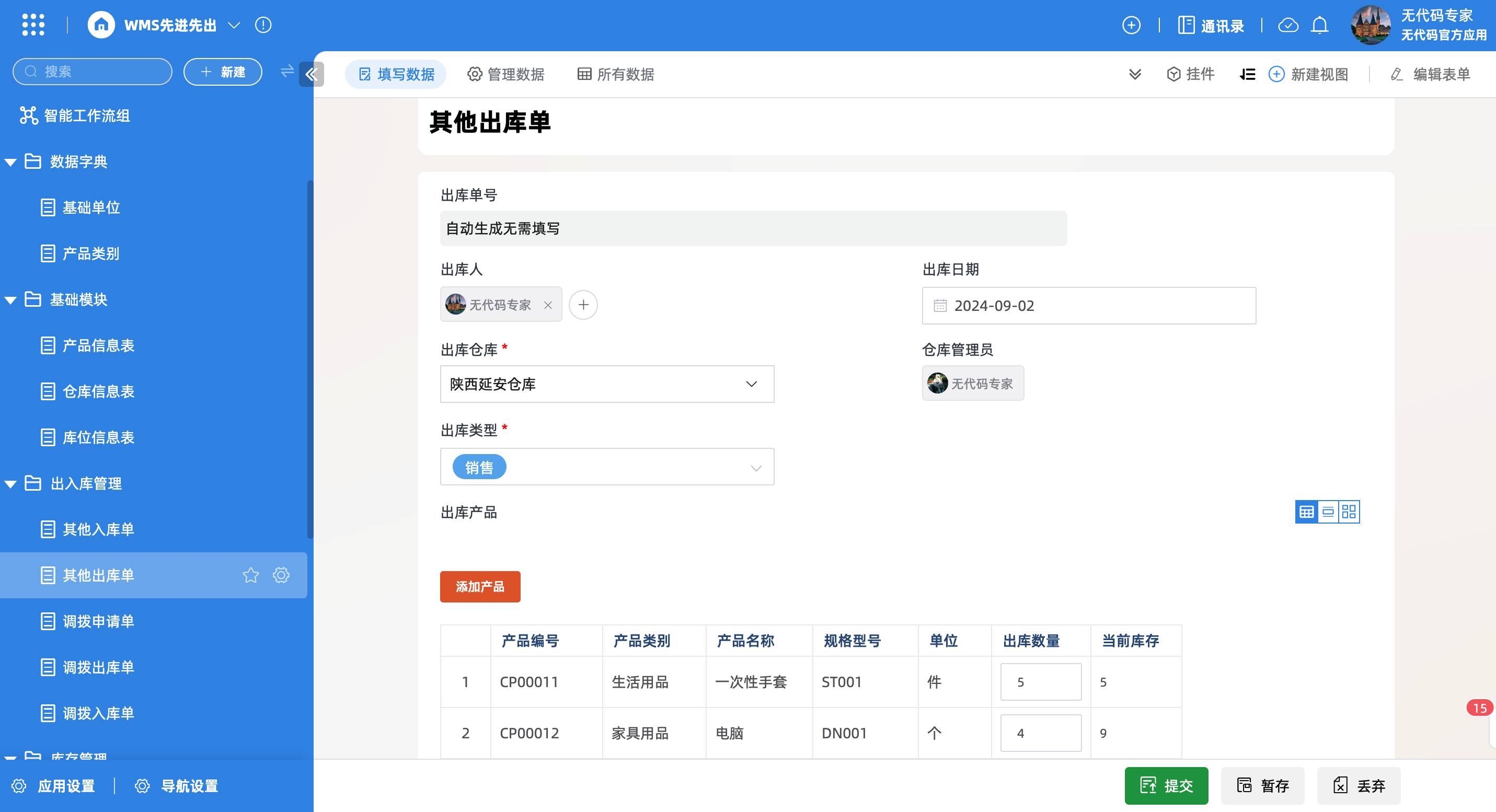
Task: Click the 出库日期 date field
Action: tap(1088, 306)
